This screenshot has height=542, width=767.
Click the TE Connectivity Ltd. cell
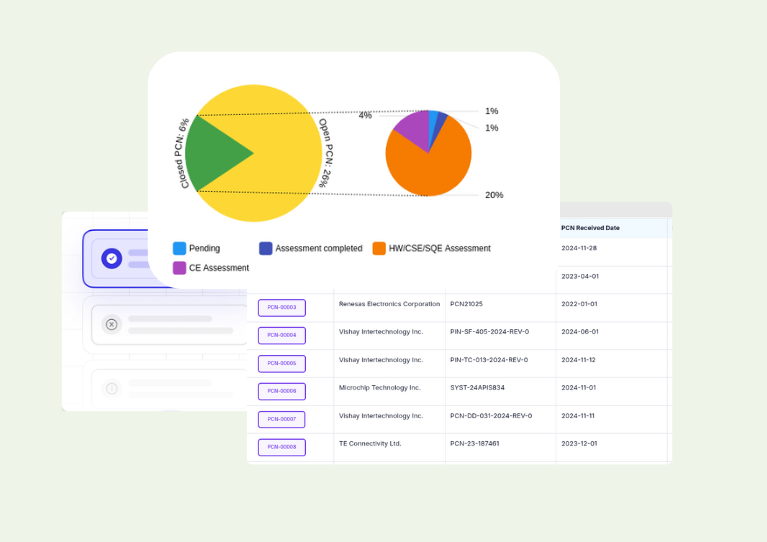coord(370,444)
